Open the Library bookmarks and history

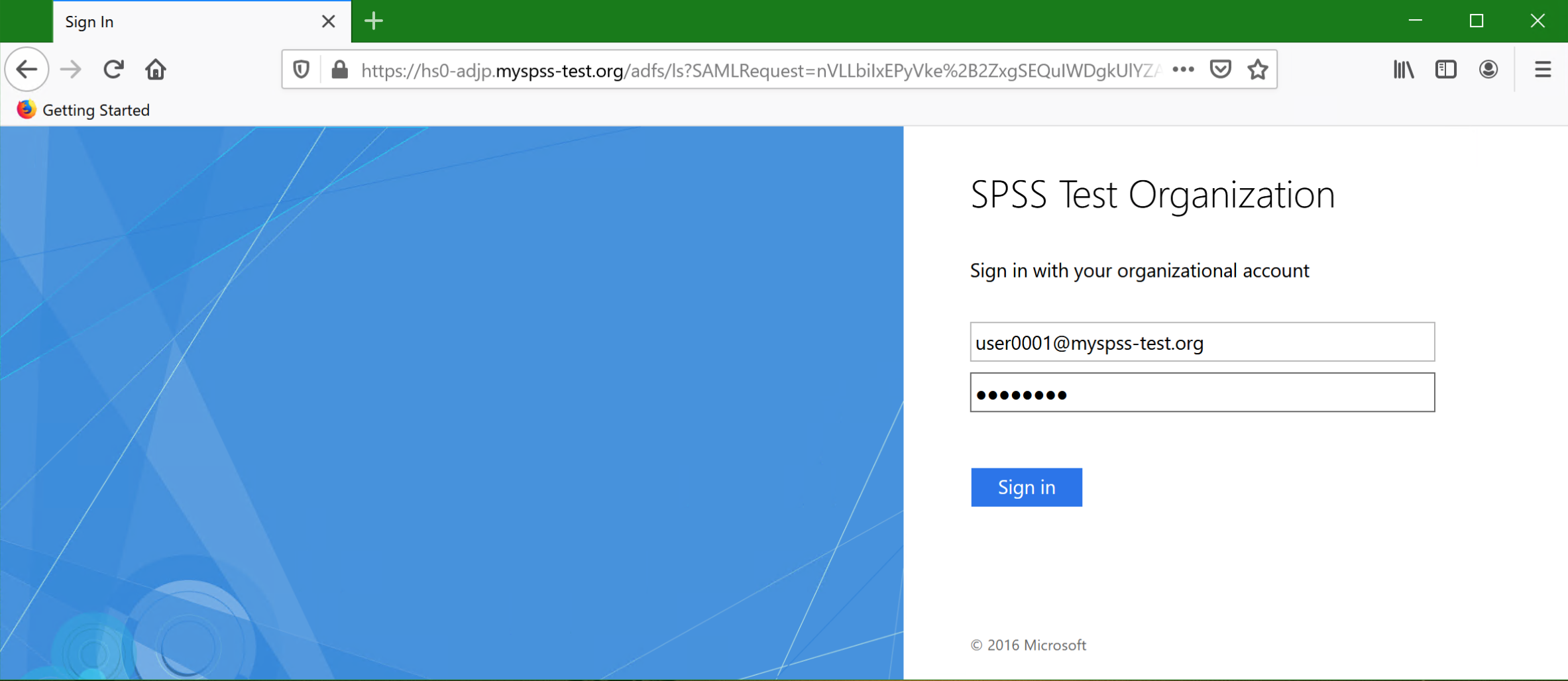pyautogui.click(x=1404, y=70)
